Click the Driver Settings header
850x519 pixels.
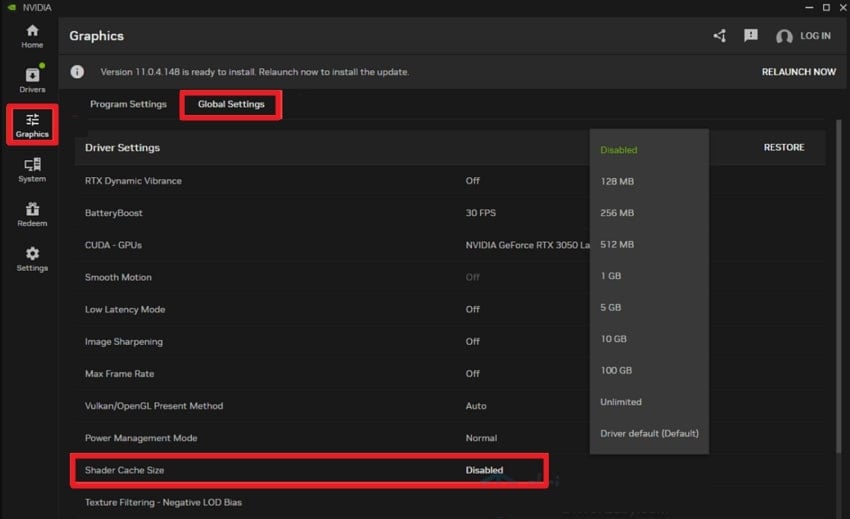tap(122, 148)
